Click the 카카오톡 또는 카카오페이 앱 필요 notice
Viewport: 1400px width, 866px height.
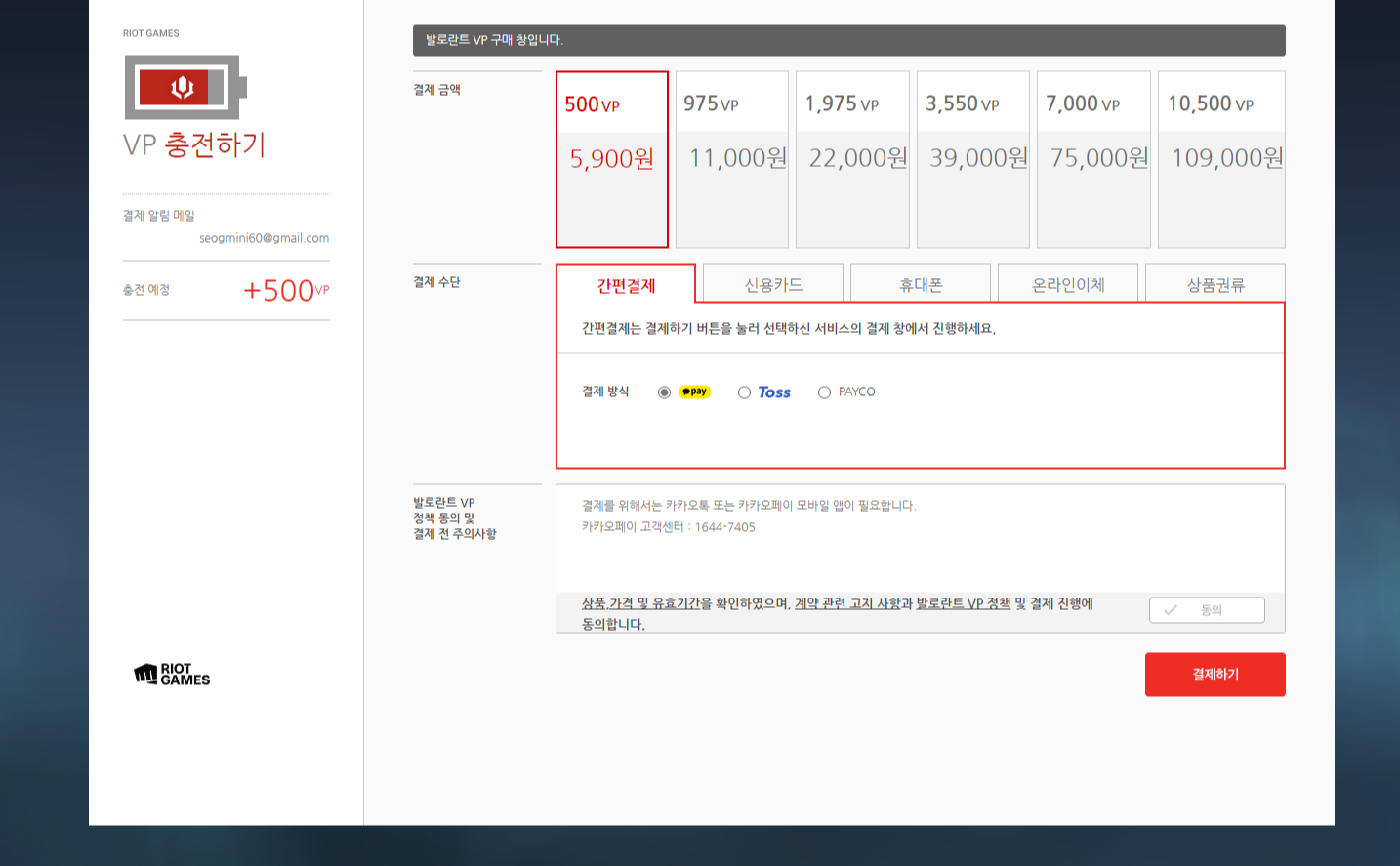coord(749,506)
